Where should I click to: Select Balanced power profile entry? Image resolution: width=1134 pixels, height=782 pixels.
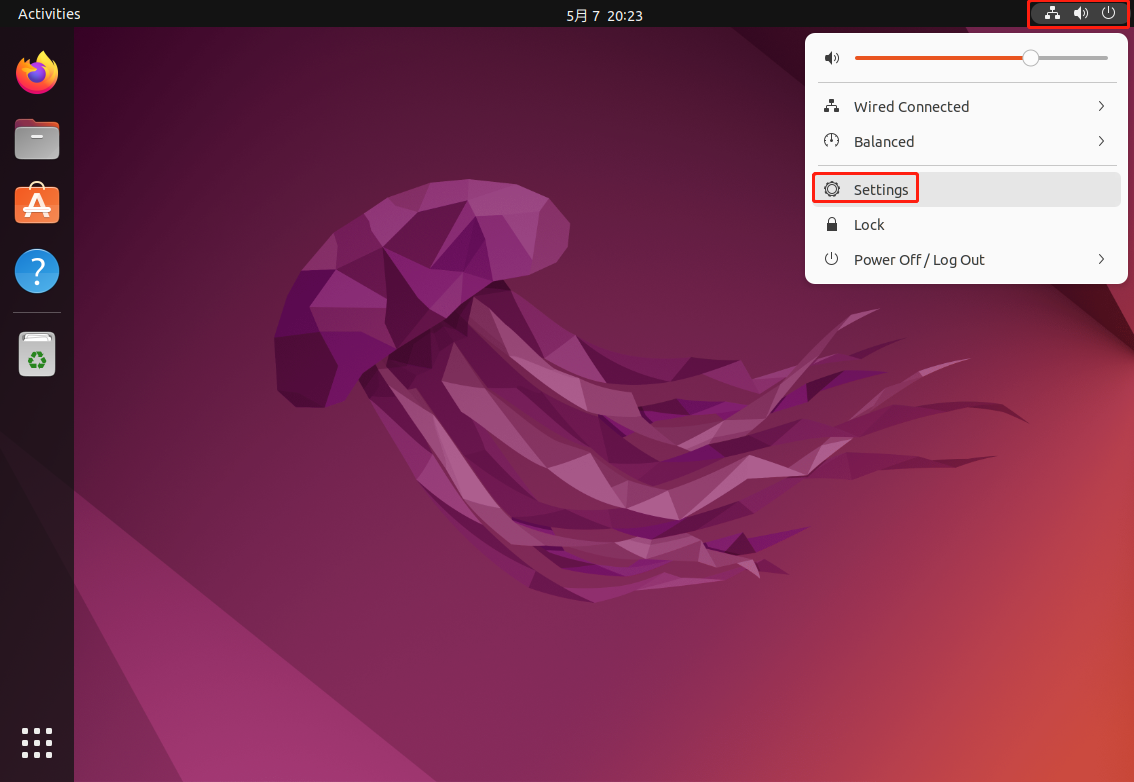[x=966, y=141]
